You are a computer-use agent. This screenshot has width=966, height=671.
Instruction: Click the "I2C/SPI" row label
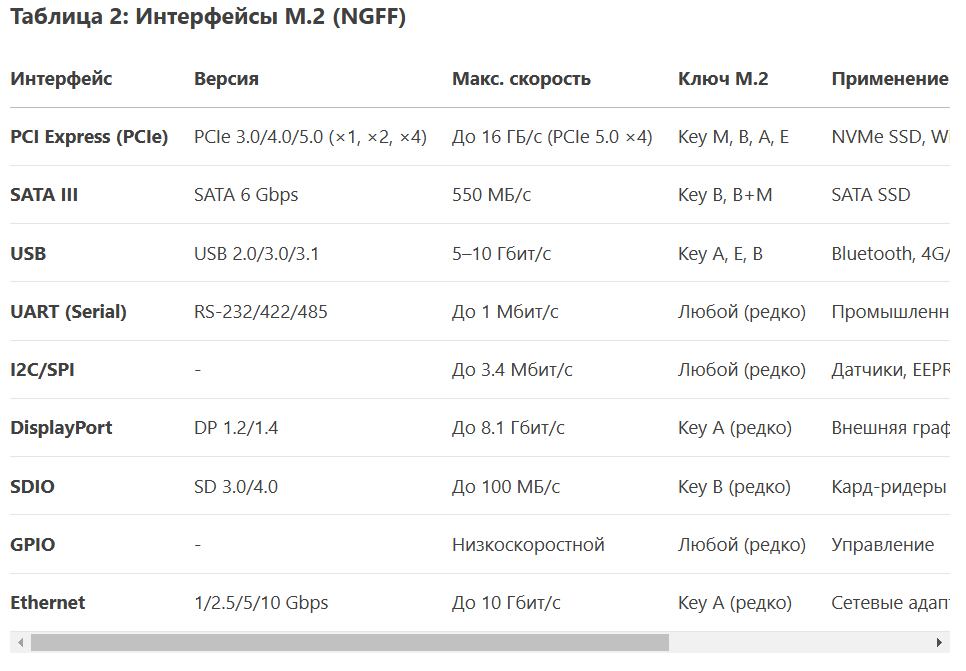42,370
